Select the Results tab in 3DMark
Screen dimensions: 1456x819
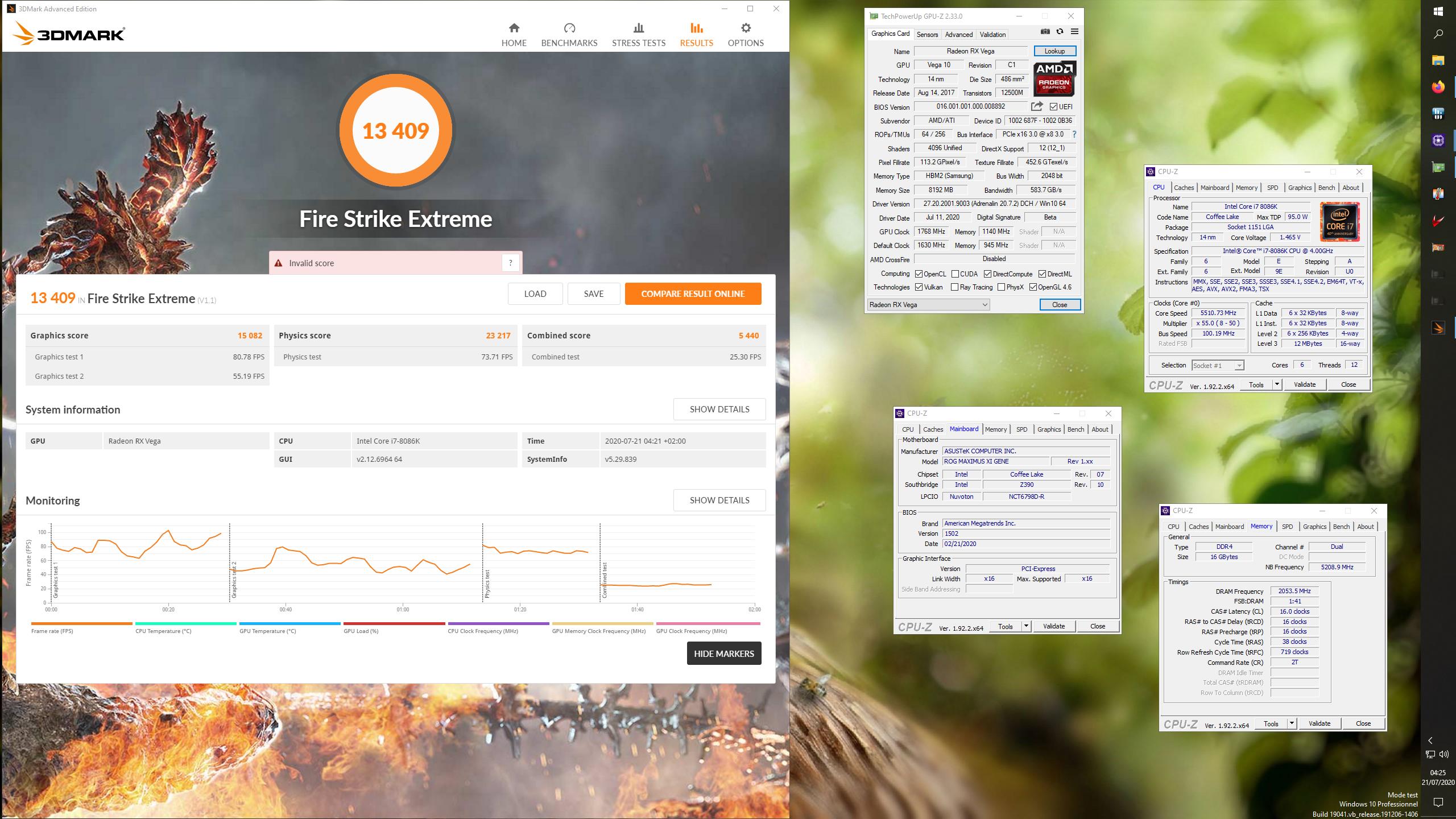[x=696, y=35]
